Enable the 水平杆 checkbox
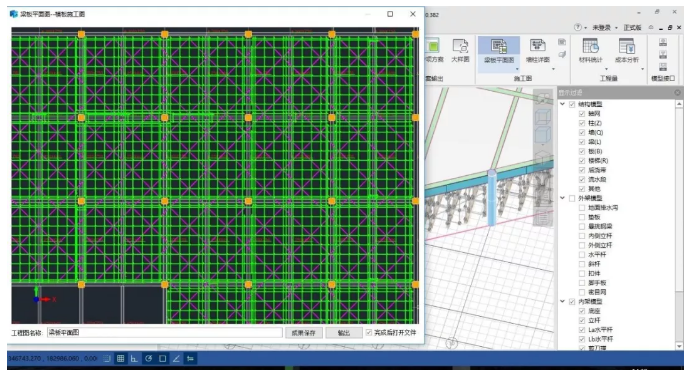 click(582, 254)
